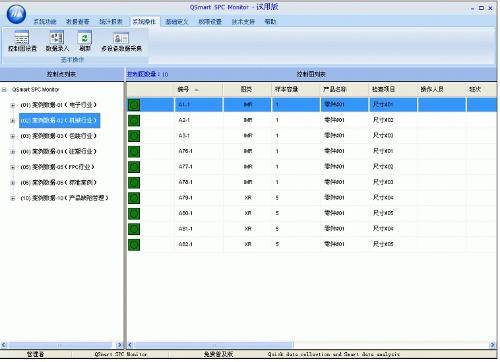Select the active fourth ribbon tab 系统操作
Viewport: 500px width, 362px height.
[144, 22]
